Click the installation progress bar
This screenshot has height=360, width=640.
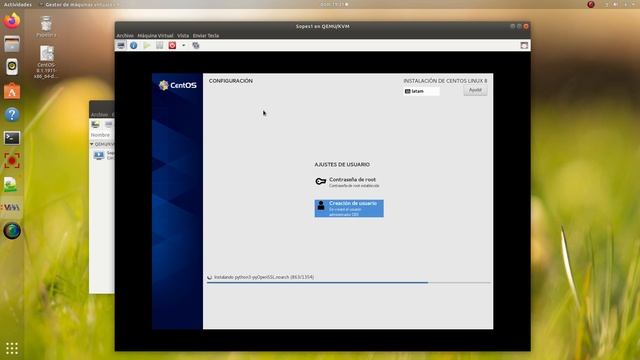pos(349,282)
